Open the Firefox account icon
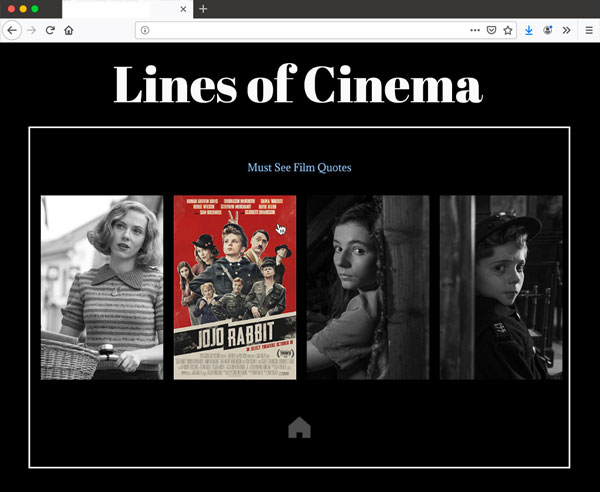 (x=548, y=30)
